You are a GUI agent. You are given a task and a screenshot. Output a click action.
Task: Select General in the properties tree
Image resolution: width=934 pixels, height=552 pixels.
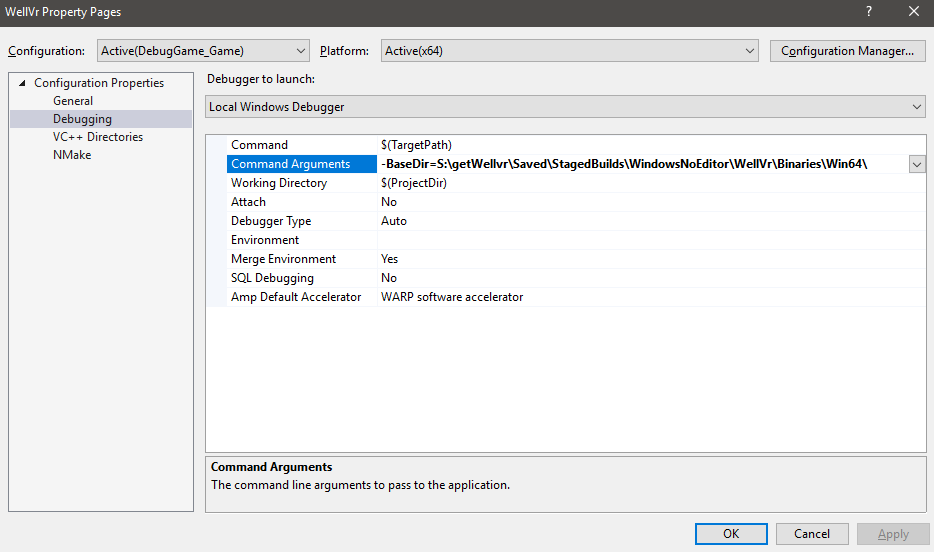point(73,101)
